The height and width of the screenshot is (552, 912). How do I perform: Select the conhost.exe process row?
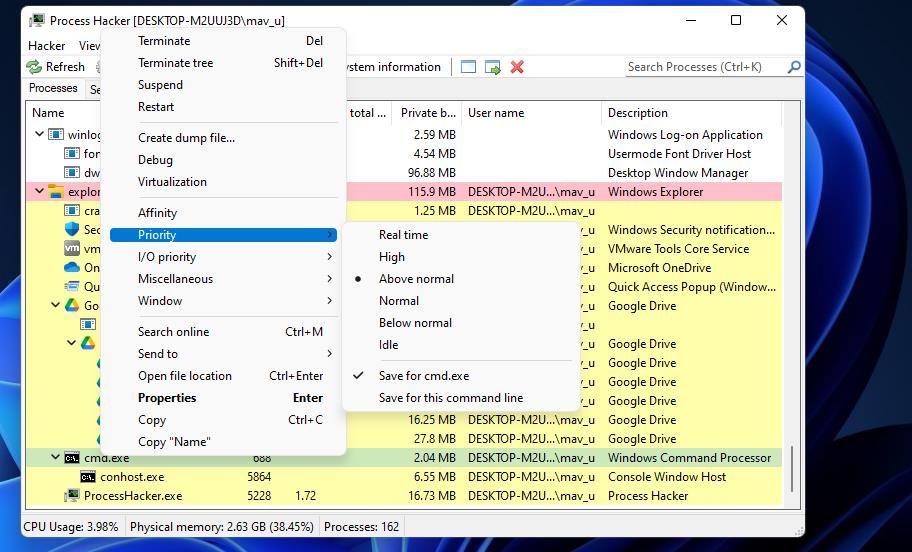tap(404, 477)
